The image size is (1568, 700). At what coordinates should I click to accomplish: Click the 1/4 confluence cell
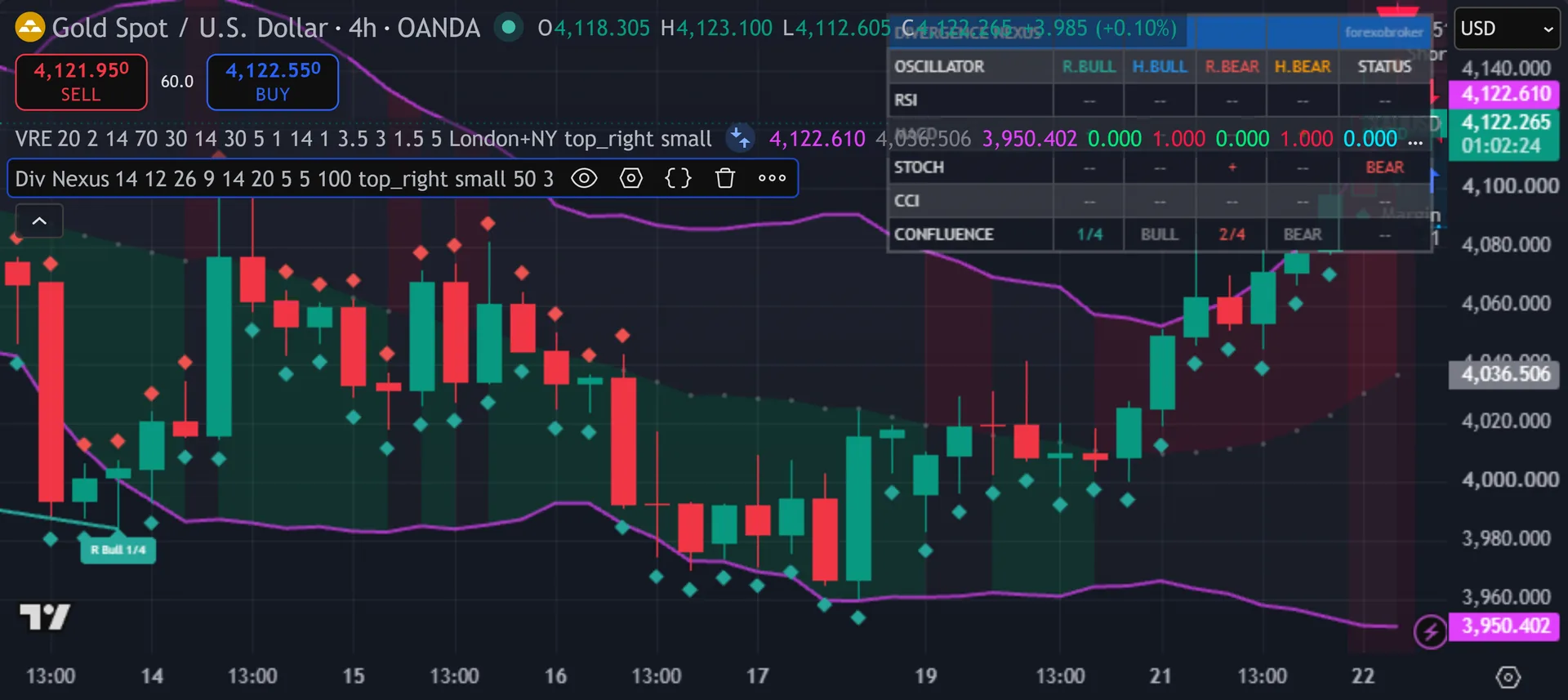pyautogui.click(x=1089, y=234)
